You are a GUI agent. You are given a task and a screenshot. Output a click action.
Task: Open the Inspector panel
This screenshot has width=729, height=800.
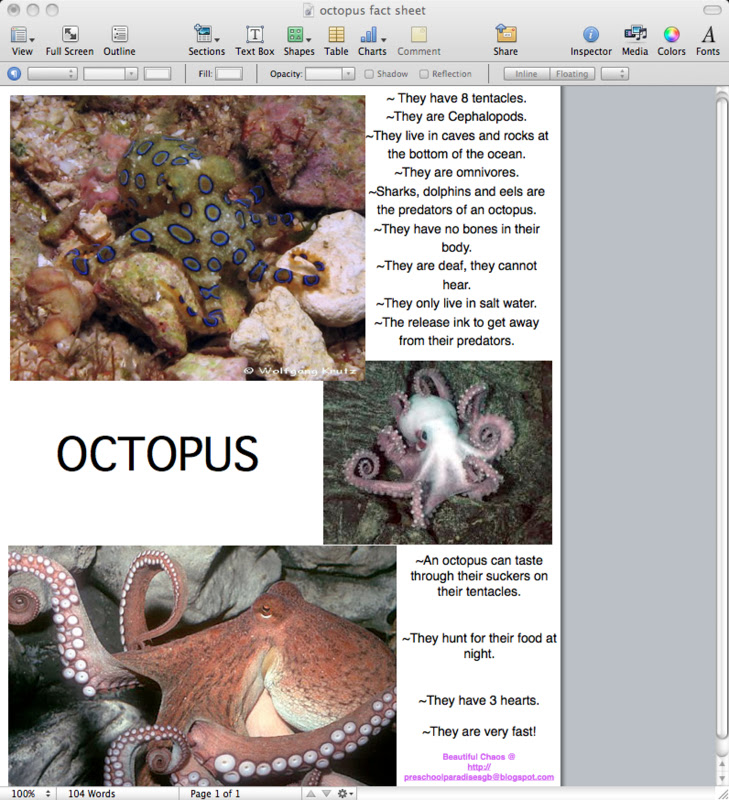(x=591, y=41)
